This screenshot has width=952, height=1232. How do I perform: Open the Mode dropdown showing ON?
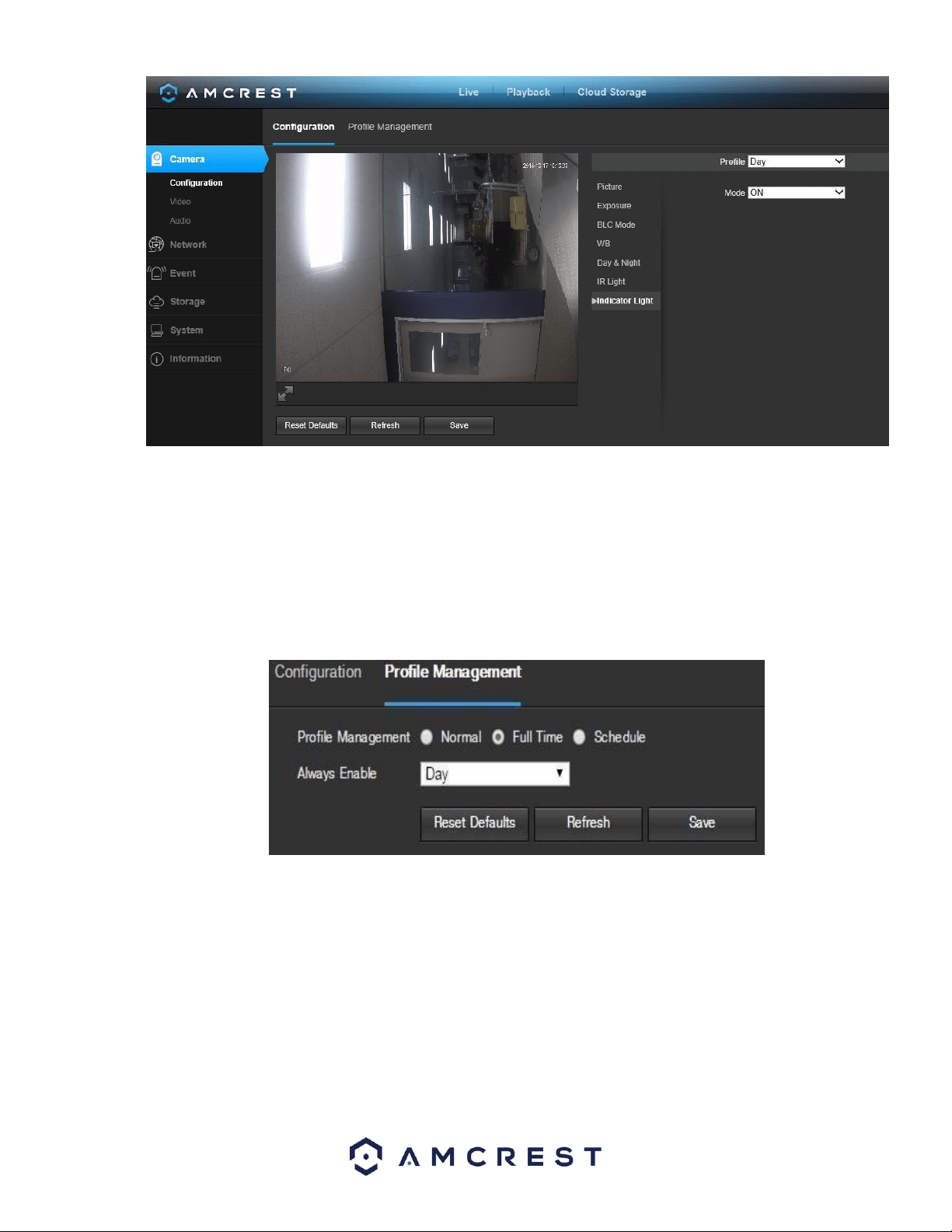pyautogui.click(x=797, y=193)
